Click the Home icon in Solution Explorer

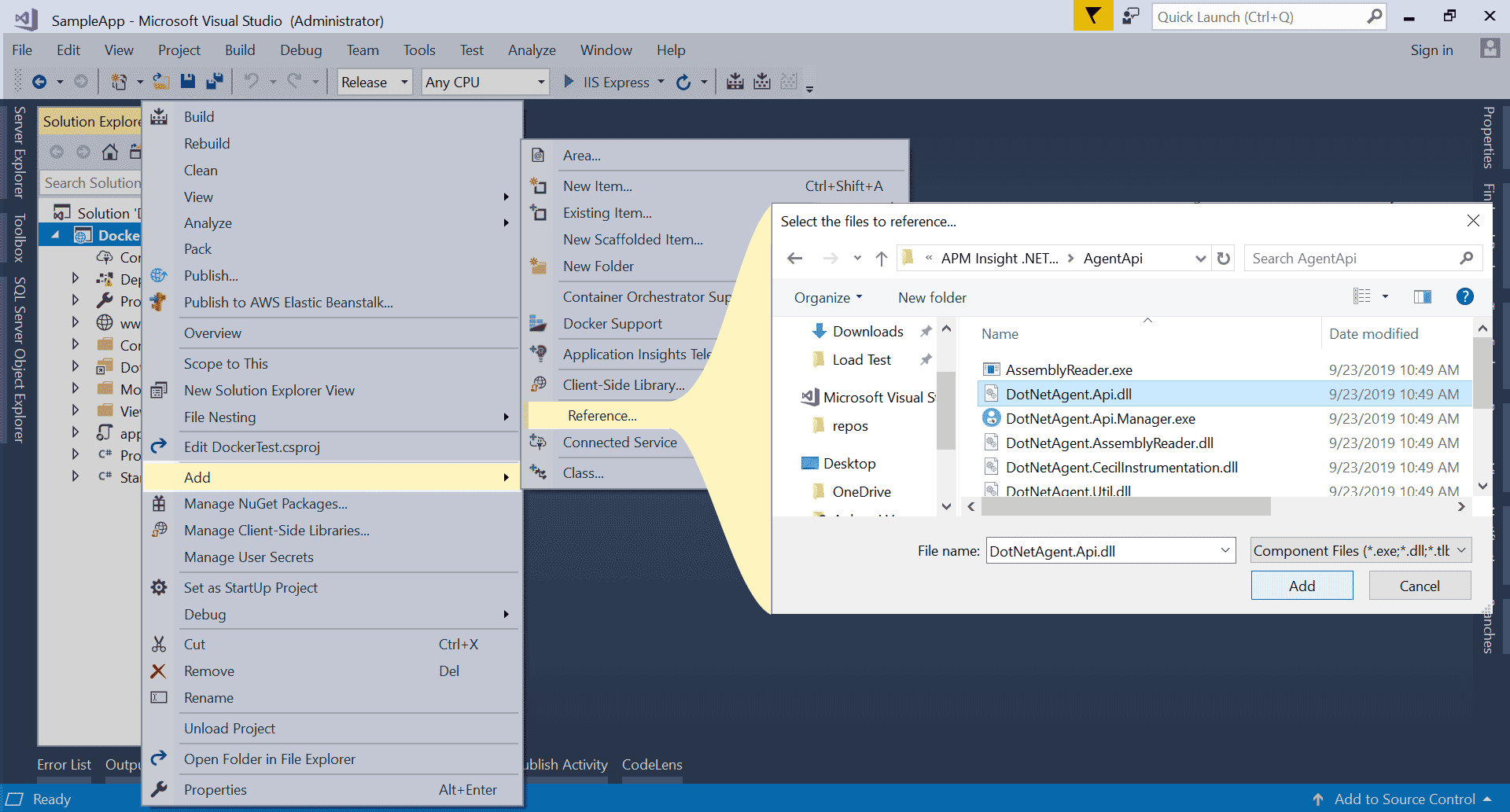pyautogui.click(x=110, y=152)
